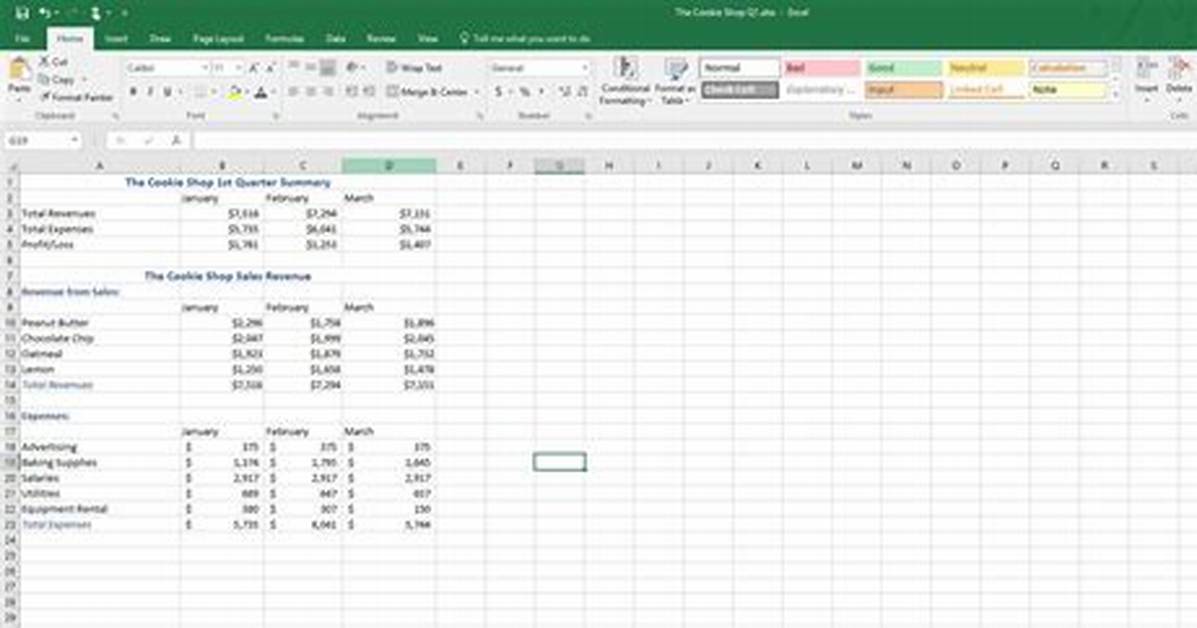The height and width of the screenshot is (628, 1197).
Task: Select column D header
Action: (389, 166)
